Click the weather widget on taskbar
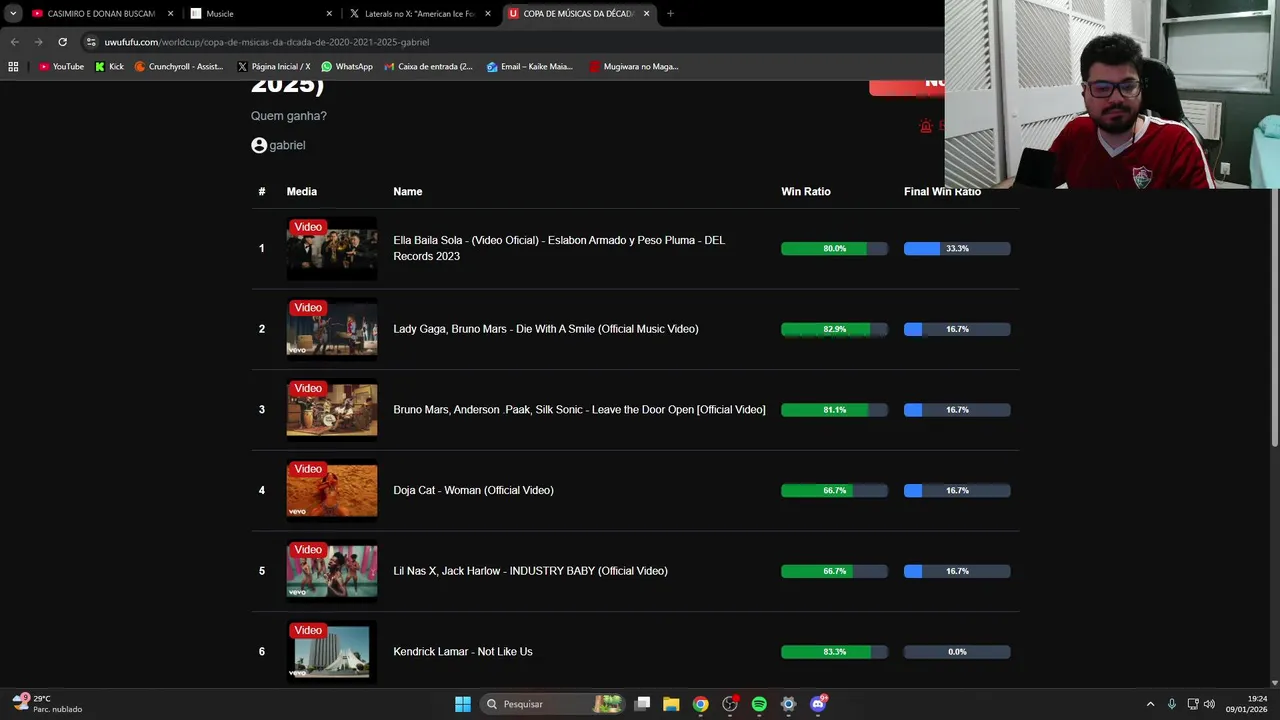Image resolution: width=1280 pixels, height=720 pixels. [x=48, y=704]
